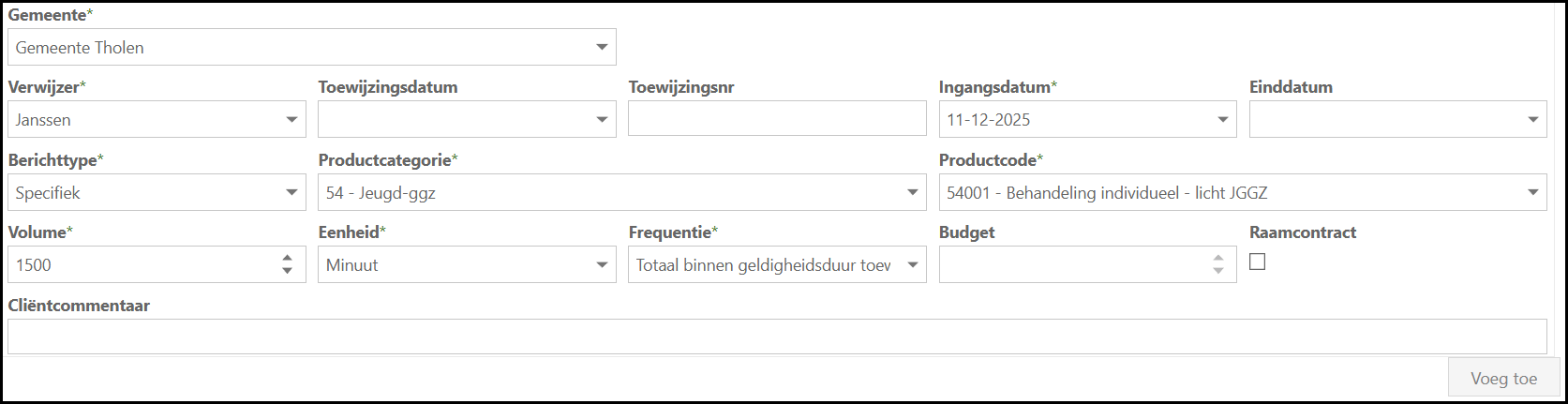Tick the Raamcontract checkbox
The height and width of the screenshot is (404, 1568).
pos(1258,262)
